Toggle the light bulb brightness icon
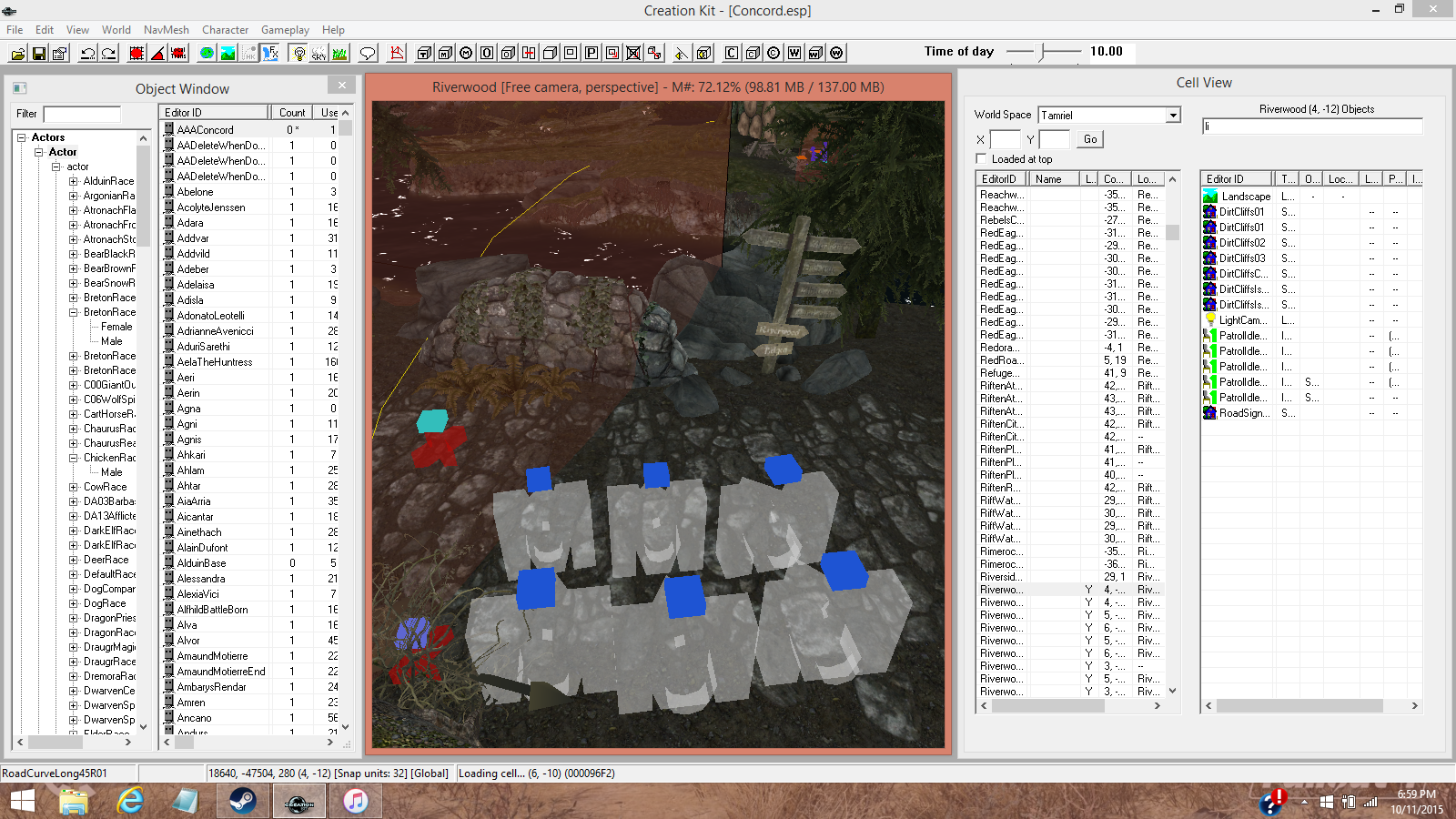Screen dimensions: 1456x819 click(x=298, y=53)
